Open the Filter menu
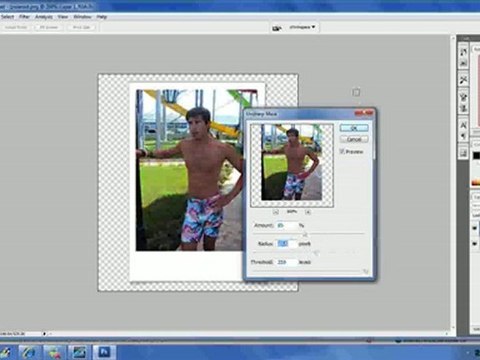Viewport: 480px width, 360px height. tap(24, 17)
